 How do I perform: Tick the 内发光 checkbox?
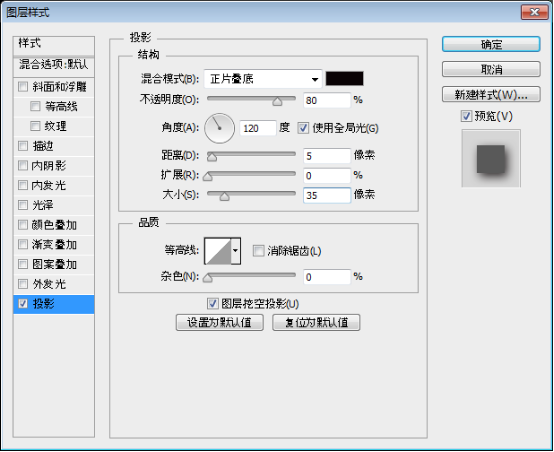[23, 185]
